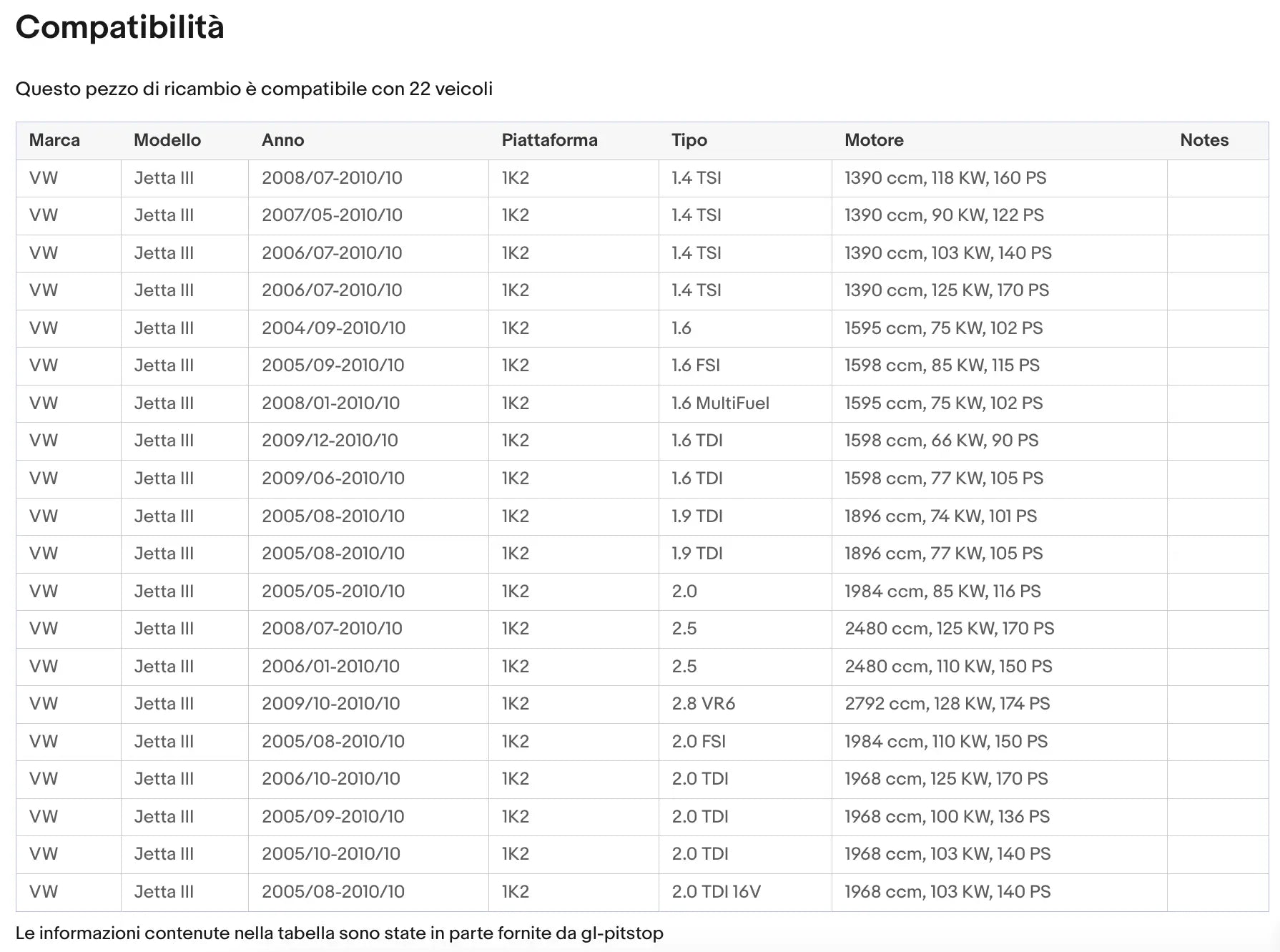Click the Marca column header
This screenshot has height=952, width=1280.
(x=54, y=140)
